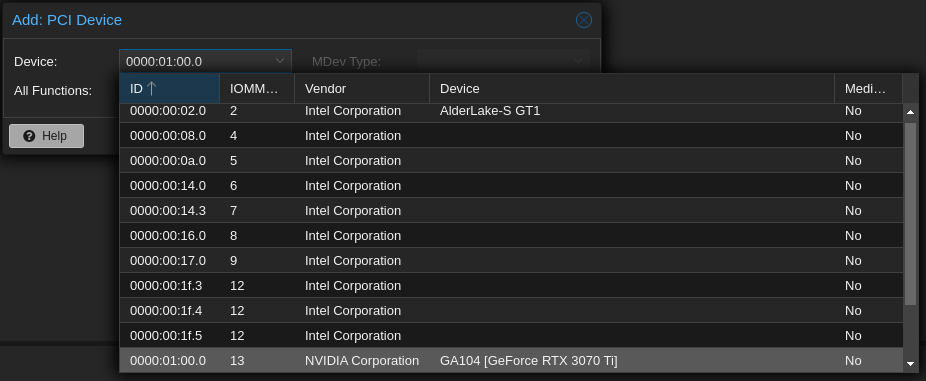
Task: Click the NVIDIA Corporation vendor cell
Action: tap(361, 360)
